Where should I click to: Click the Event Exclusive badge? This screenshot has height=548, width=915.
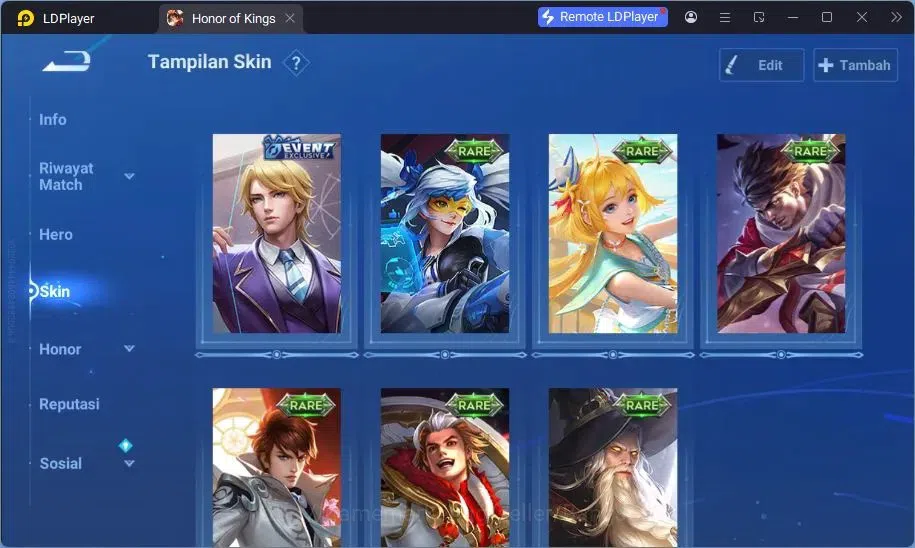[x=299, y=149]
